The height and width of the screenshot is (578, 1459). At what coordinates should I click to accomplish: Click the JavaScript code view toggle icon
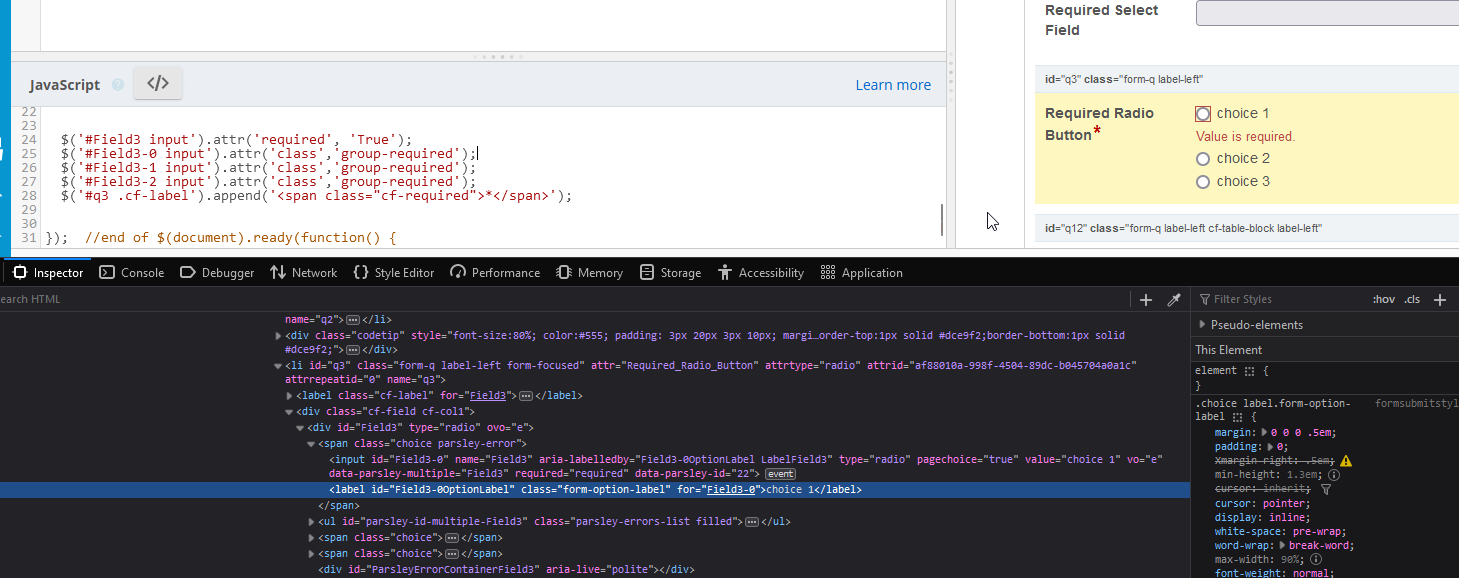[158, 84]
